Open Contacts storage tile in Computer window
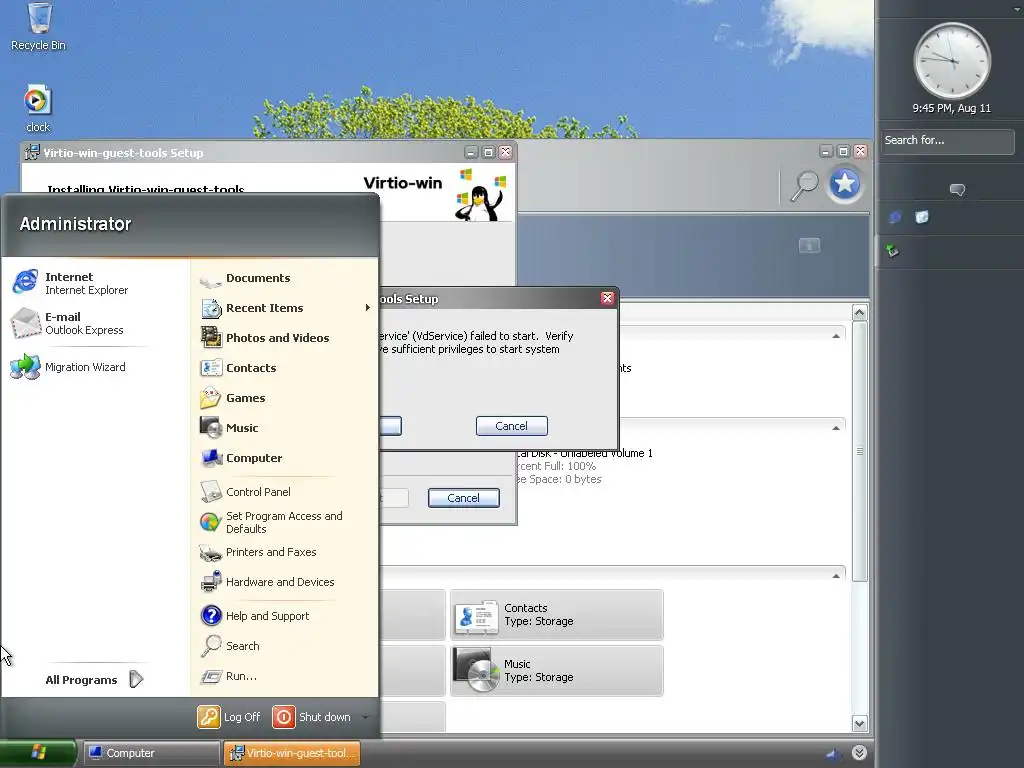Viewport: 1024px width, 768px height. click(x=556, y=615)
